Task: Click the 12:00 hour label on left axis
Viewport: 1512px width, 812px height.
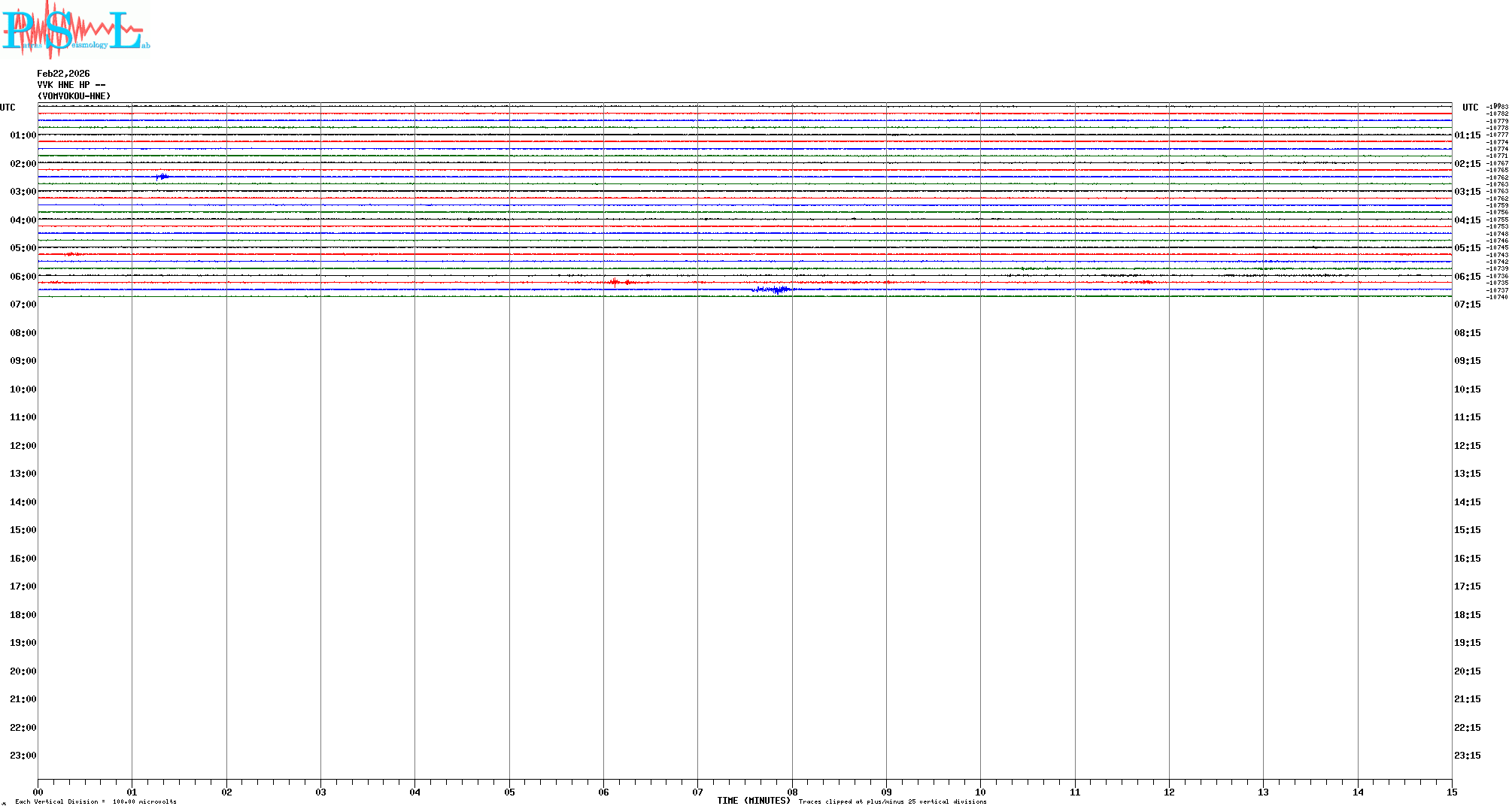Action: tap(23, 446)
